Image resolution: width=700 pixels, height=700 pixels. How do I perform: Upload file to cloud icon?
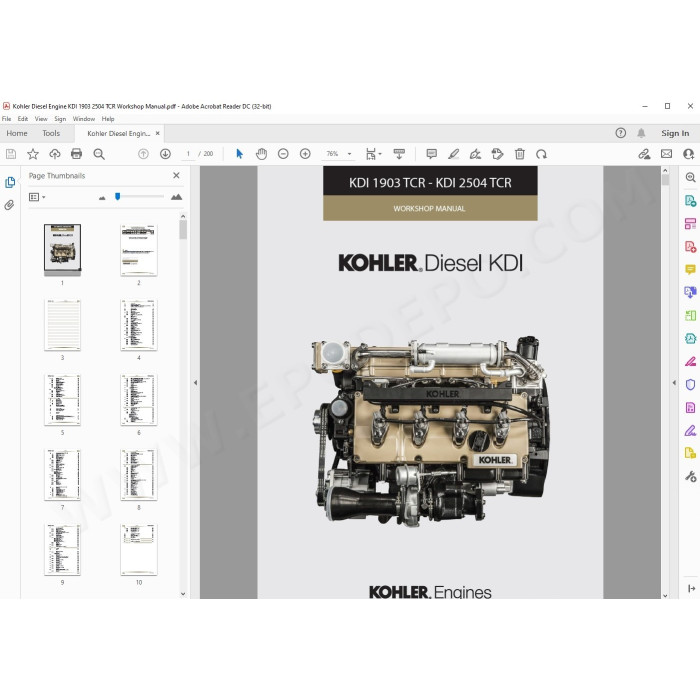pyautogui.click(x=55, y=154)
